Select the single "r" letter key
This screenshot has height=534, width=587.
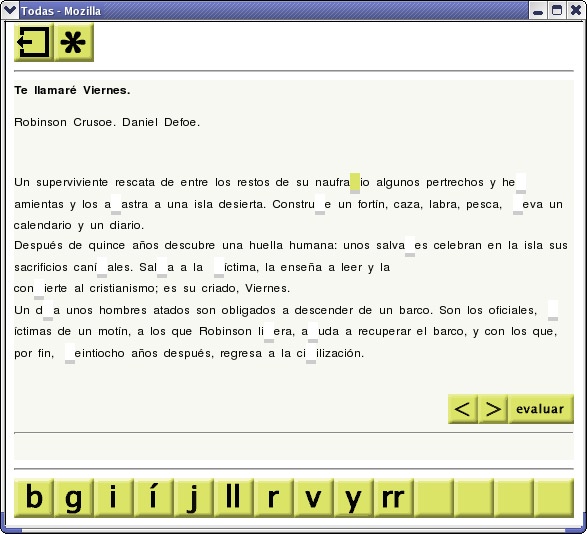[274, 498]
